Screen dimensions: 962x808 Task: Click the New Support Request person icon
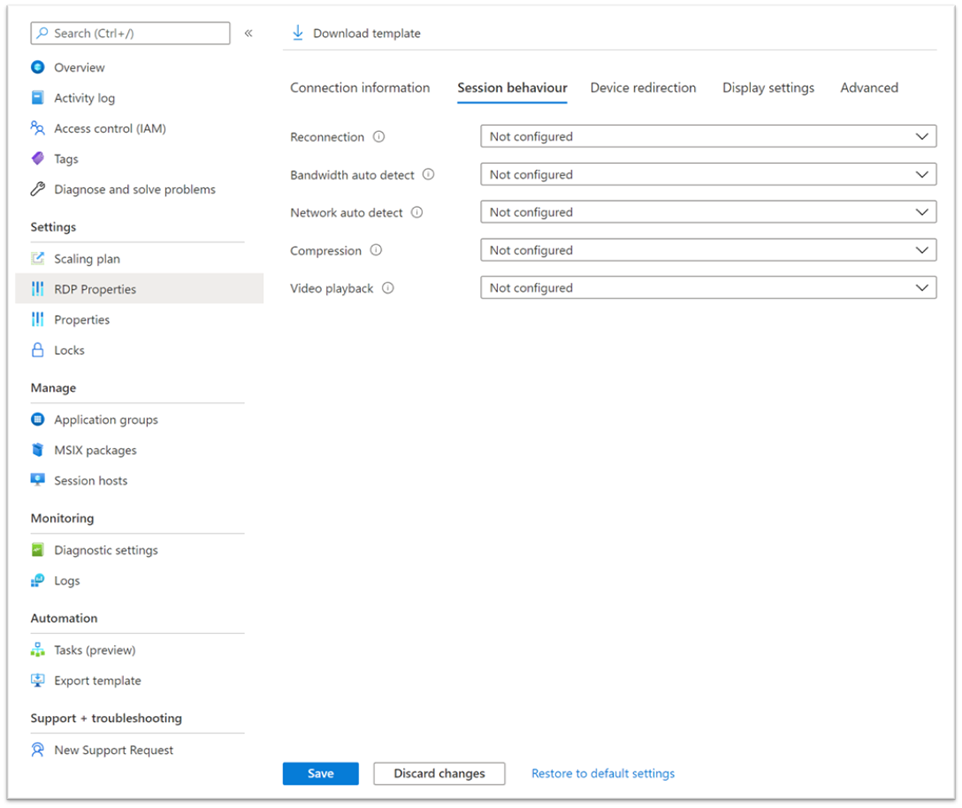37,750
